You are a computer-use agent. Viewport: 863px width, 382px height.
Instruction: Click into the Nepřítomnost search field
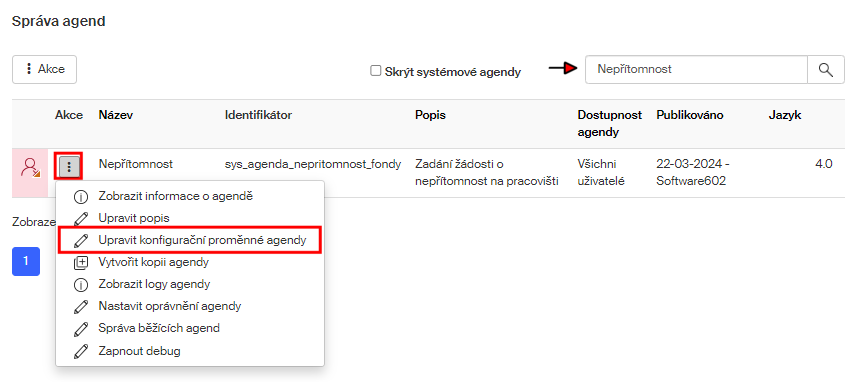click(696, 70)
